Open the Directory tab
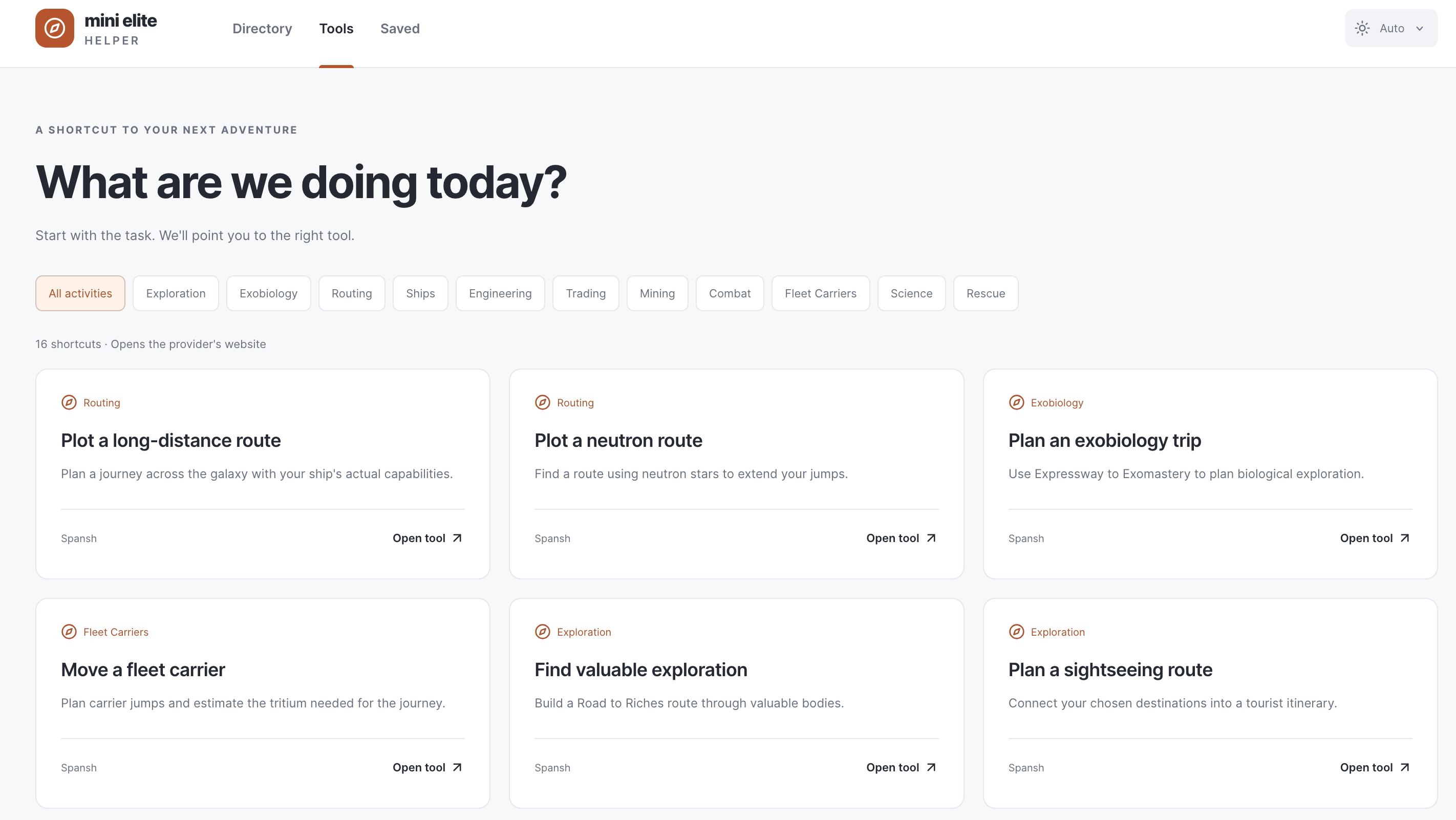Screen dimensions: 1456x820 pos(262,29)
